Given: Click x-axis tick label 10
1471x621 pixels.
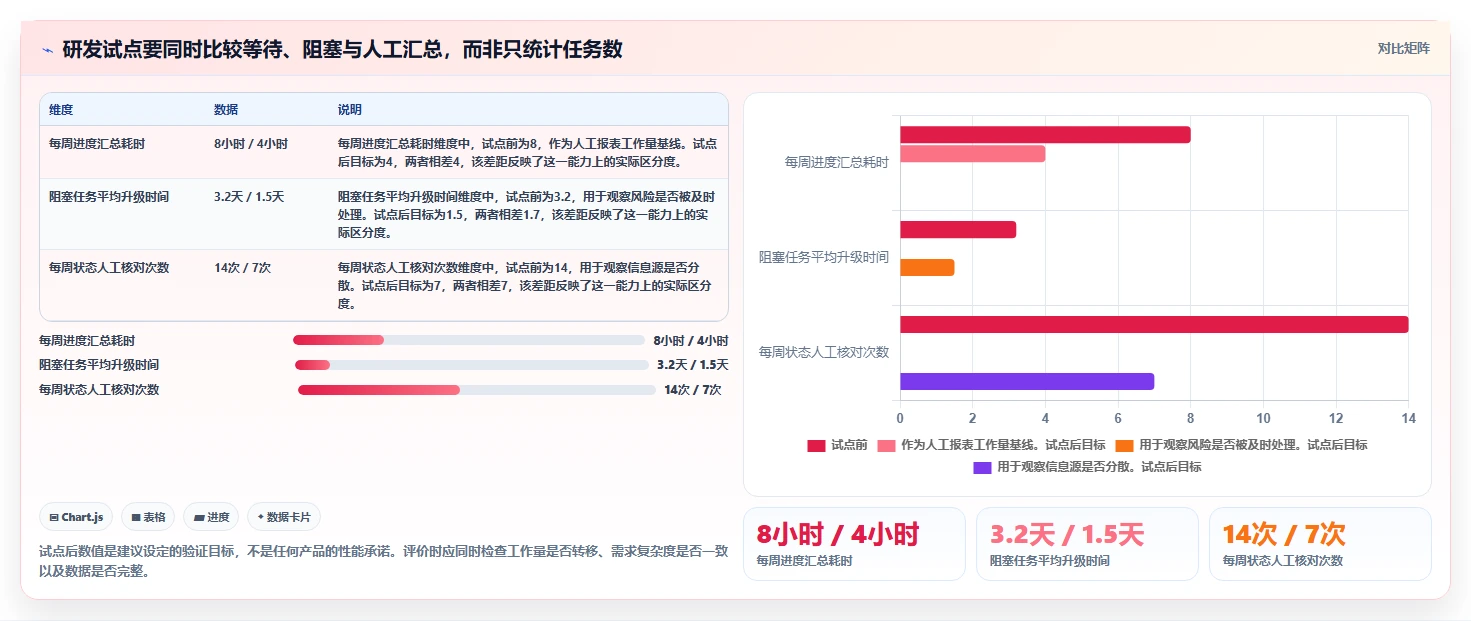Looking at the screenshot, I should pyautogui.click(x=1263, y=418).
